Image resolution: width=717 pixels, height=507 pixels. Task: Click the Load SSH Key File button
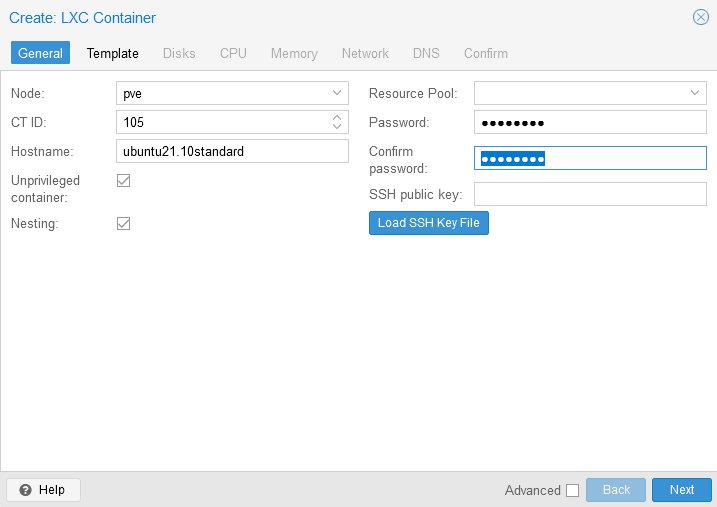point(428,223)
